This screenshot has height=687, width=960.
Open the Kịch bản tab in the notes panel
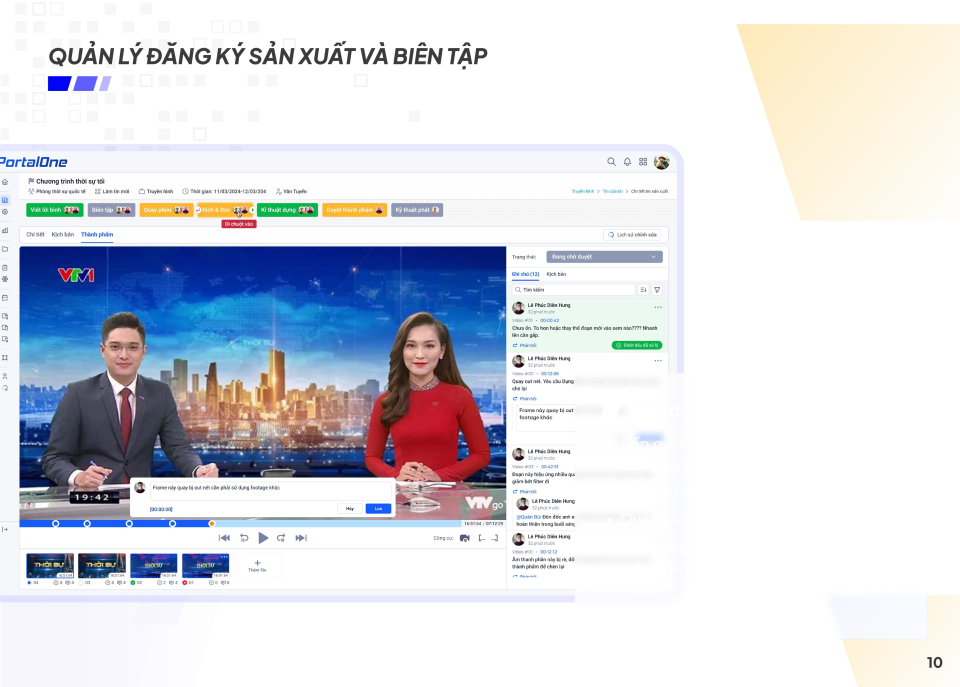coord(556,274)
